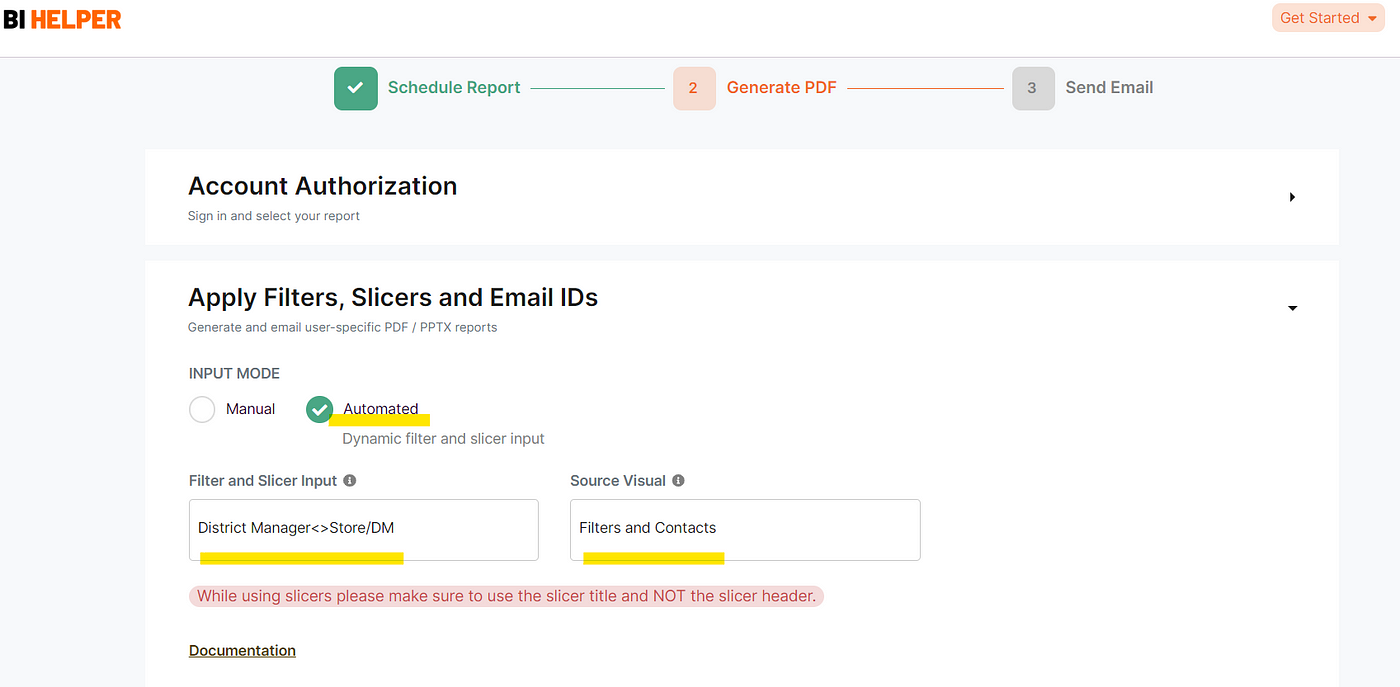The image size is (1400, 687).
Task: Click the info icon beside Filter and Slicer Input
Action: 350,481
